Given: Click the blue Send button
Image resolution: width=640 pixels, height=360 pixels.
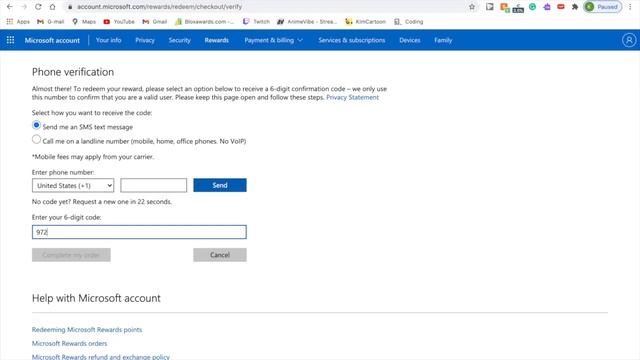Looking at the screenshot, I should click(x=220, y=185).
